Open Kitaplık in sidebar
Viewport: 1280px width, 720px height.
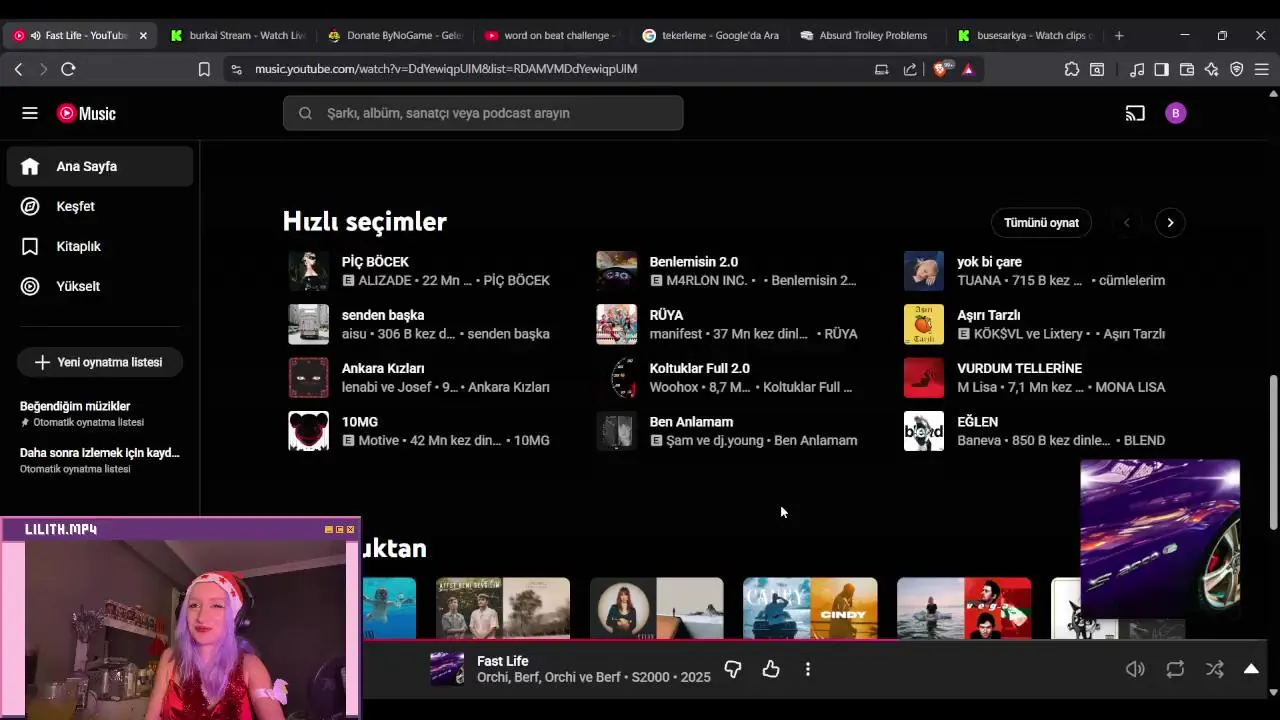(x=100, y=246)
